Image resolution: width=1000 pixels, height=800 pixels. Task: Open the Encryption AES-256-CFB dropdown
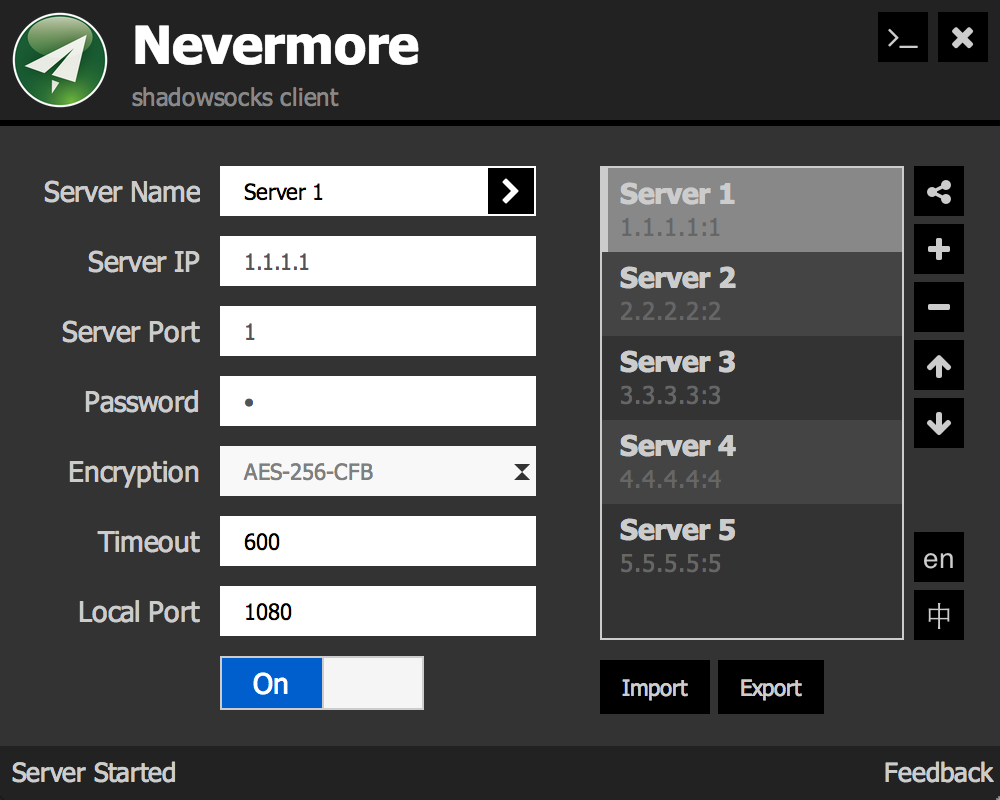[x=378, y=471]
